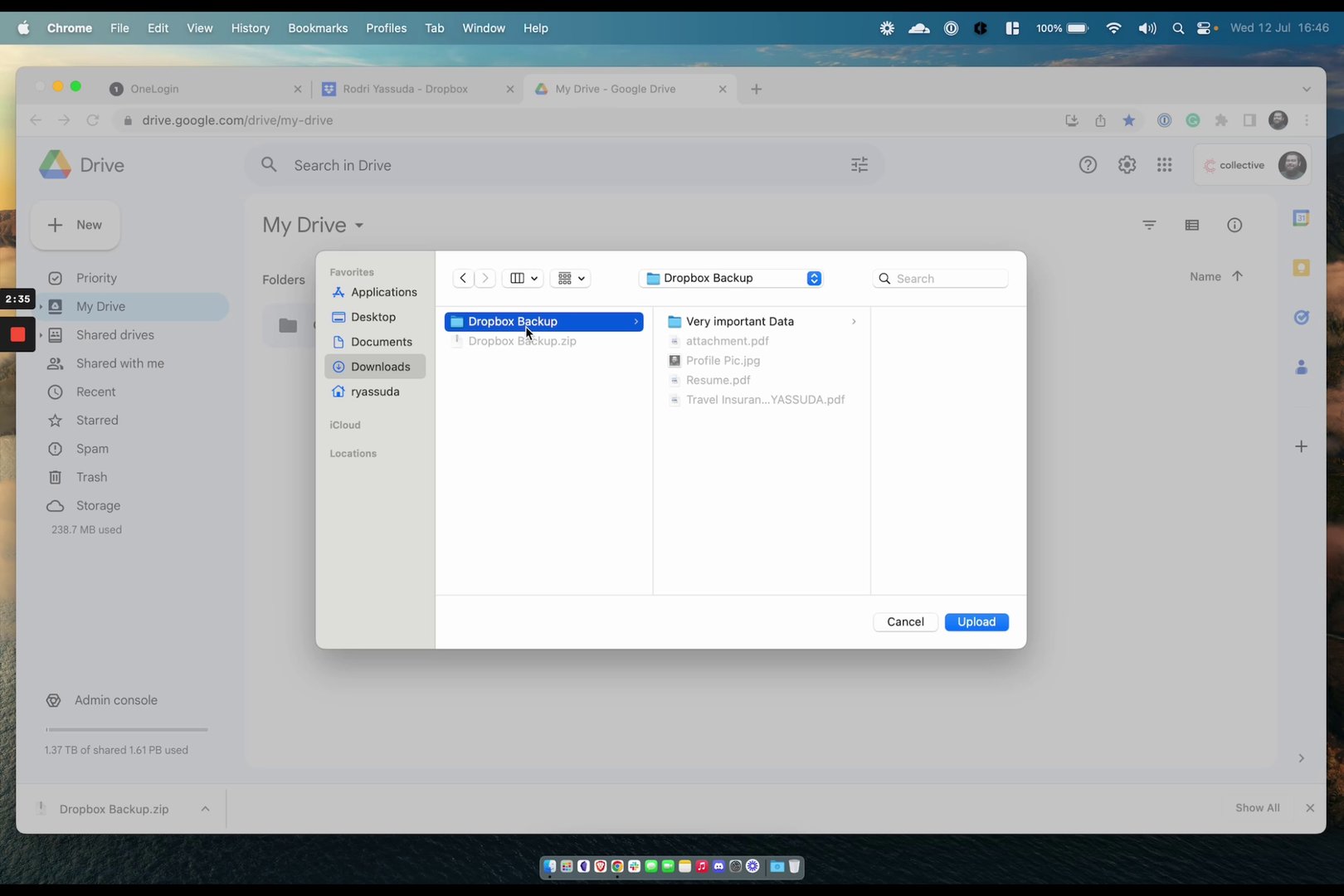The height and width of the screenshot is (896, 1344).
Task: Reverse sort direction arrow next to Name
Action: tap(1237, 276)
